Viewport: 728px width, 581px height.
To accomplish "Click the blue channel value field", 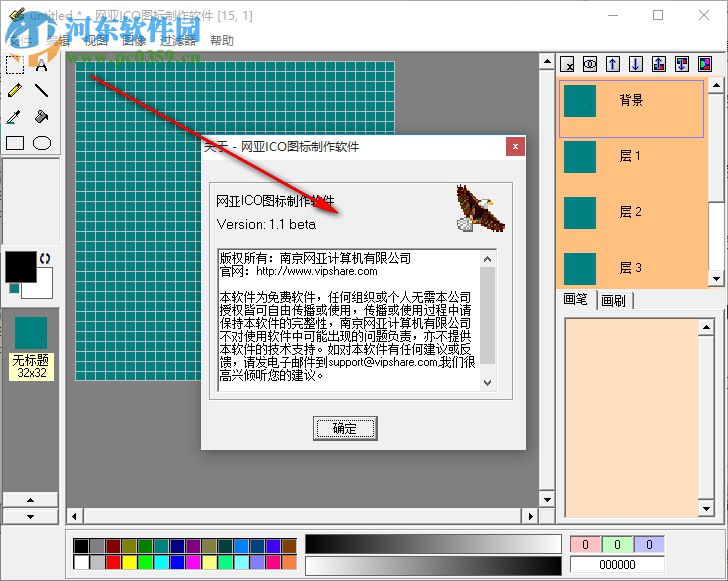I will [x=649, y=544].
